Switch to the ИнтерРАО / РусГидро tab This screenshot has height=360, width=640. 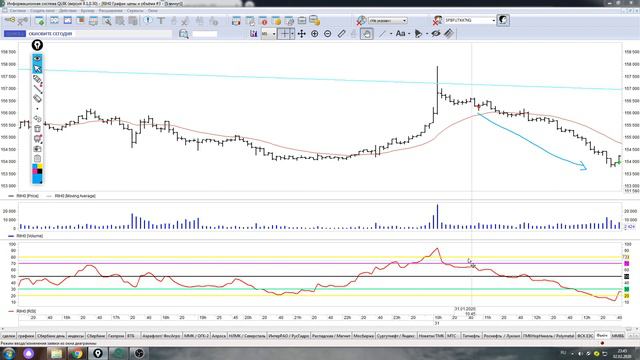[x=289, y=336]
